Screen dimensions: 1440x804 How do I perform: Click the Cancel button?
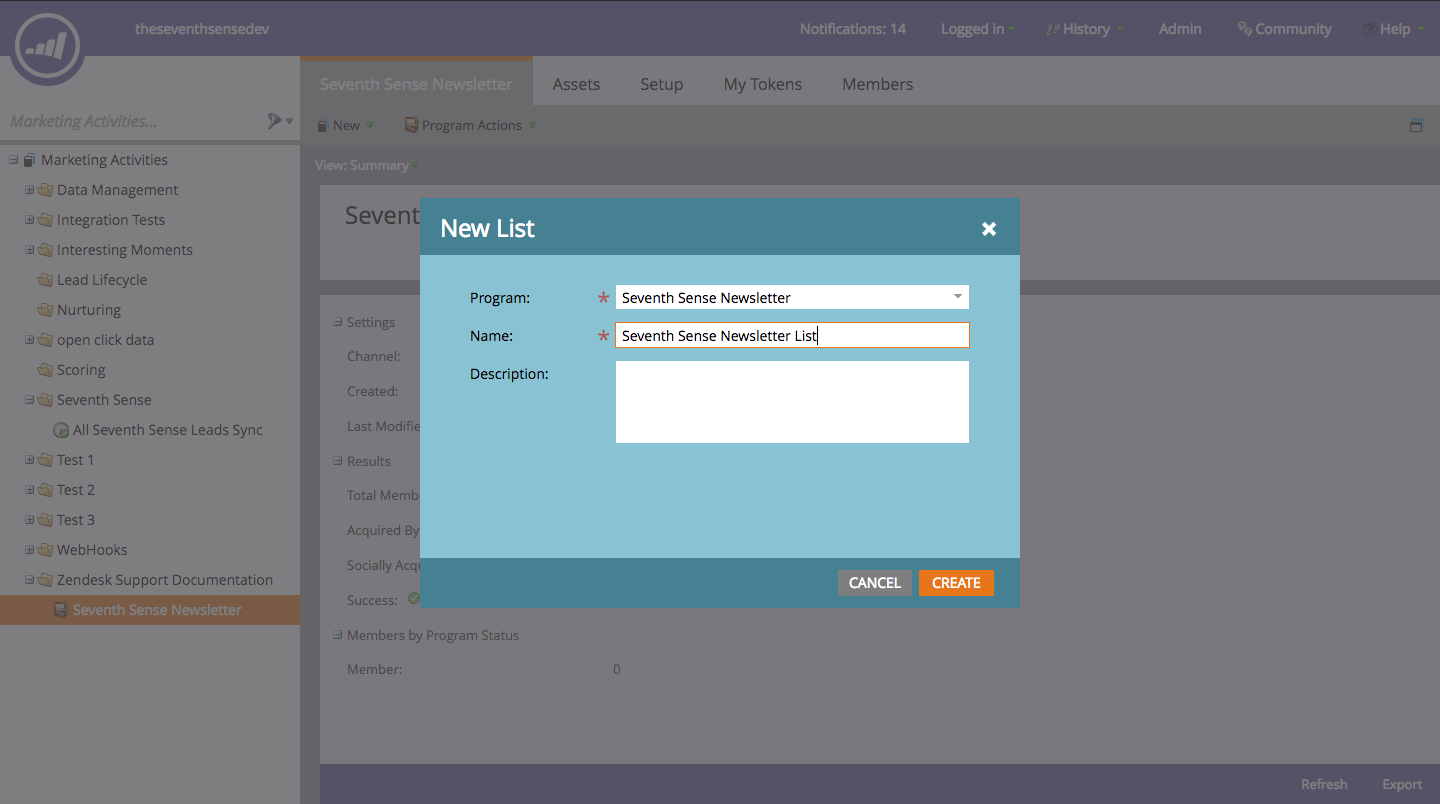(x=874, y=583)
